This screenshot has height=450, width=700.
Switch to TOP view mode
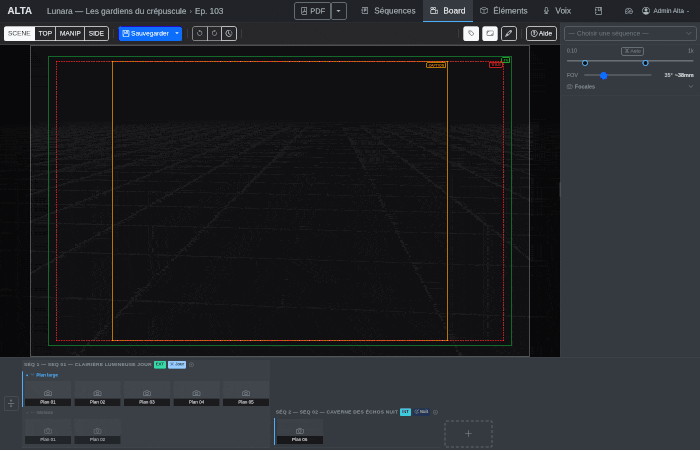point(45,33)
